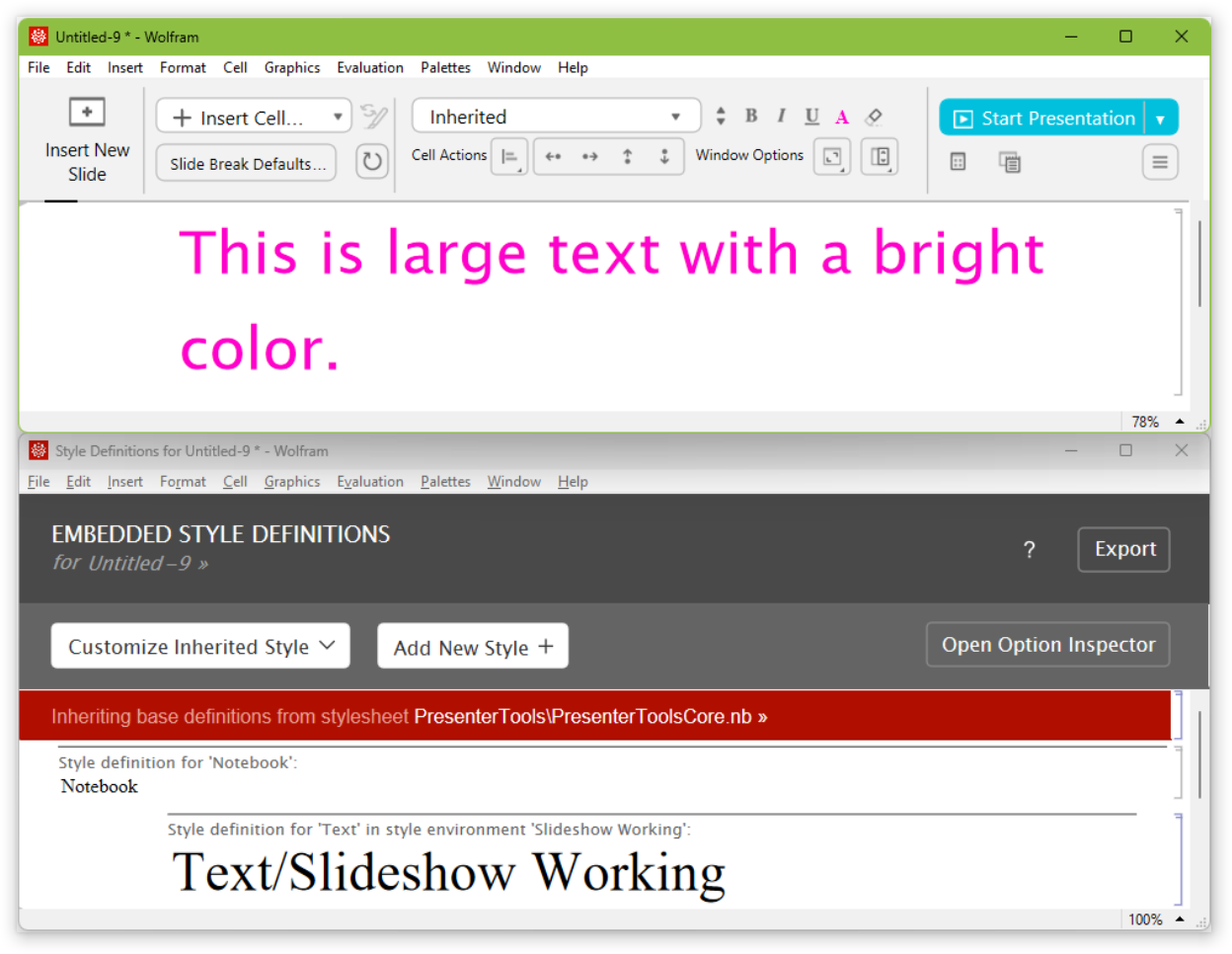Expand the Customize Inherited Style dropdown
Viewport: 1232px width, 954px height.
click(200, 647)
